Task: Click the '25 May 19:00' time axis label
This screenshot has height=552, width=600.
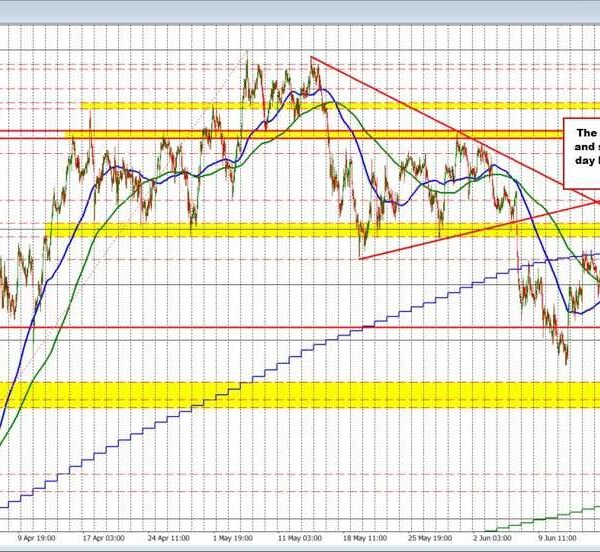Action: point(430,538)
